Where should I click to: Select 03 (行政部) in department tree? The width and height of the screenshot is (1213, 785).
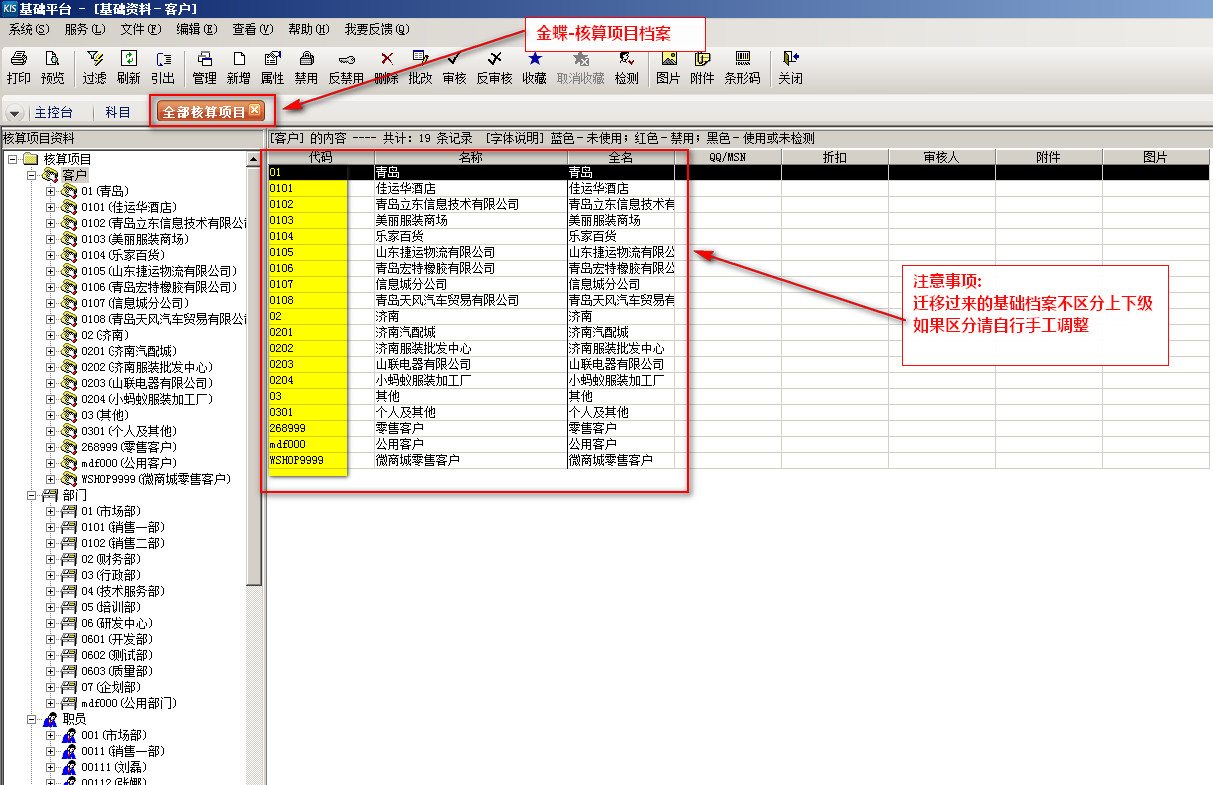[x=110, y=575]
